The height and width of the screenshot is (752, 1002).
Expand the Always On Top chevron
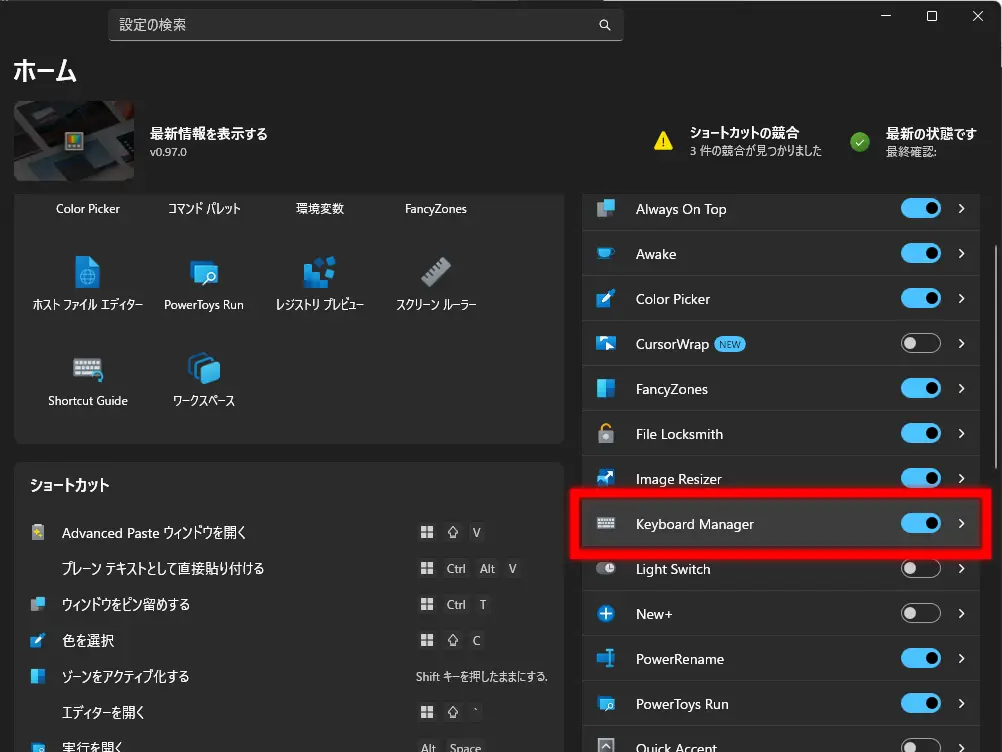click(961, 209)
